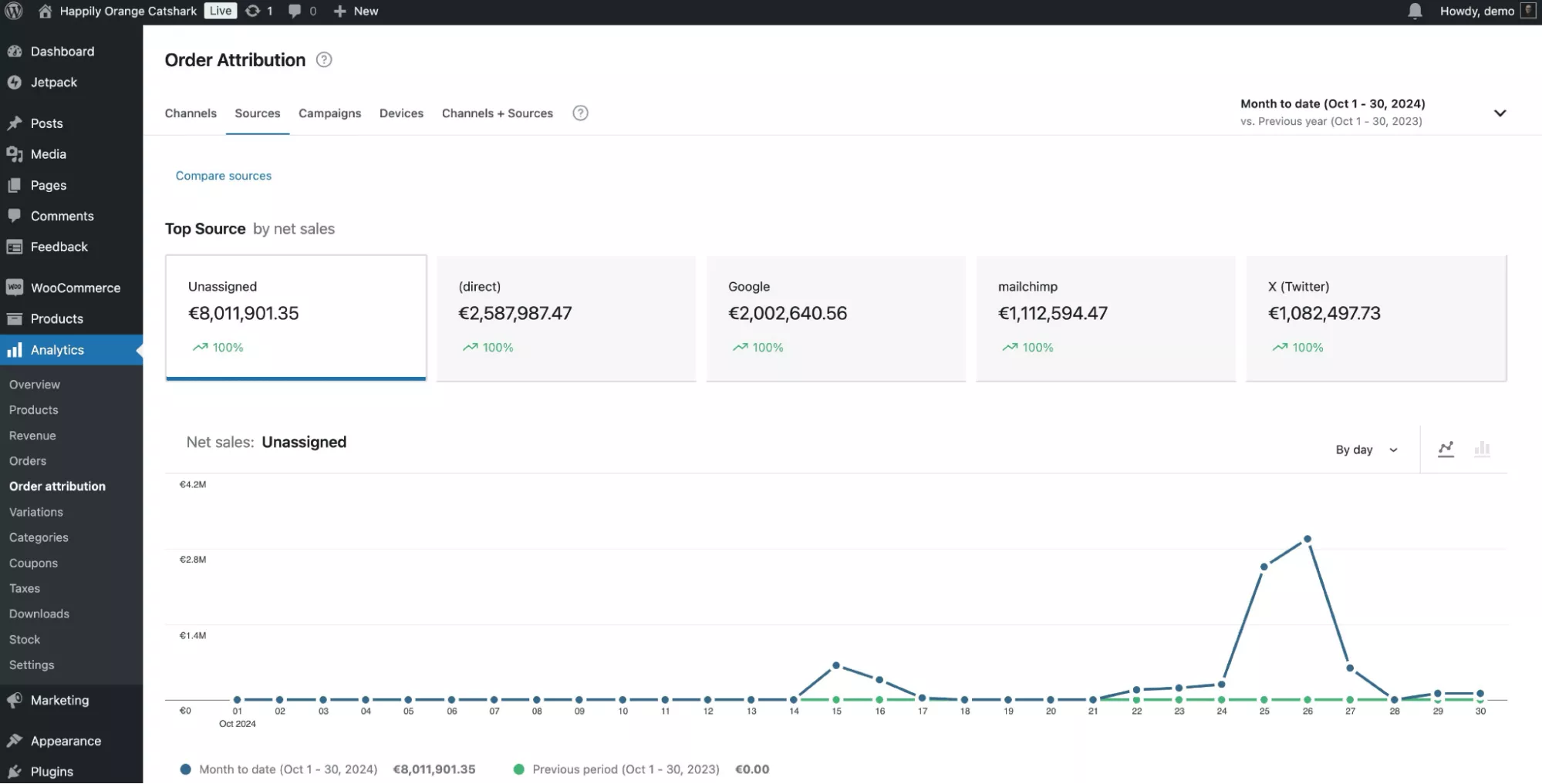Expand the Month to date date range selector
Viewport: 1542px width, 784px height.
1500,113
